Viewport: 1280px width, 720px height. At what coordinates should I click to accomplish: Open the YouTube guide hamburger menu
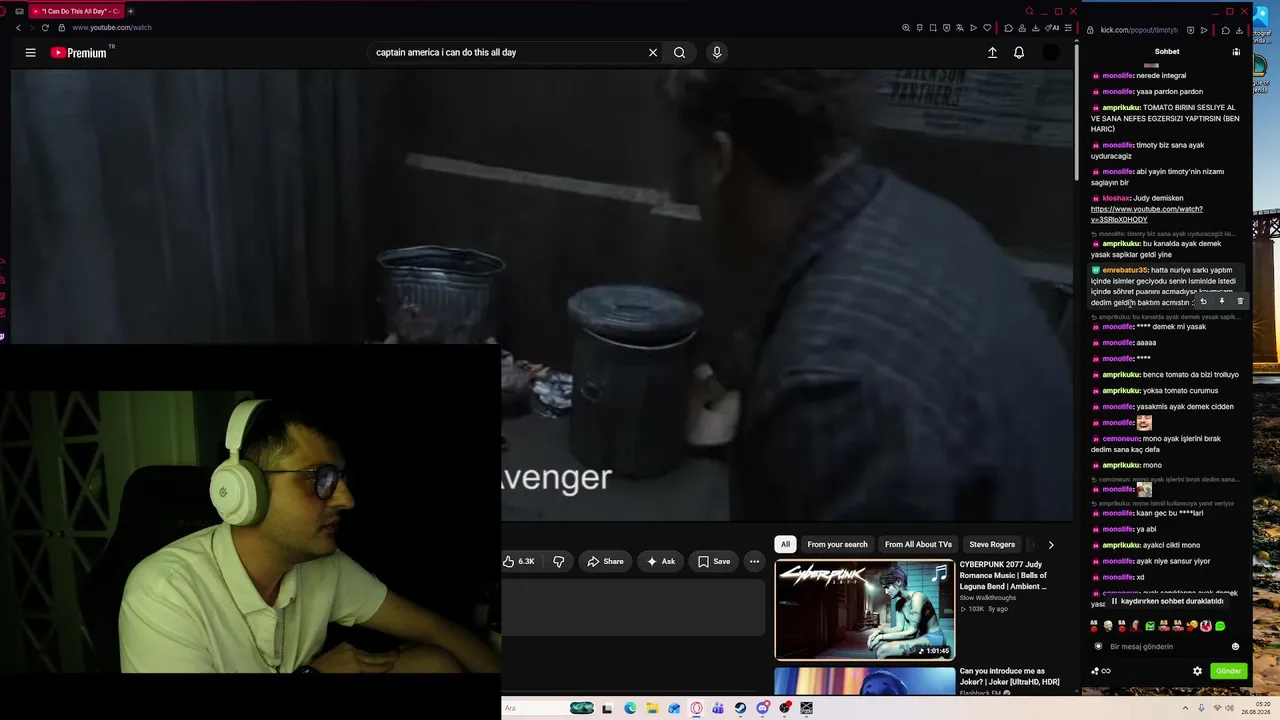(x=30, y=53)
